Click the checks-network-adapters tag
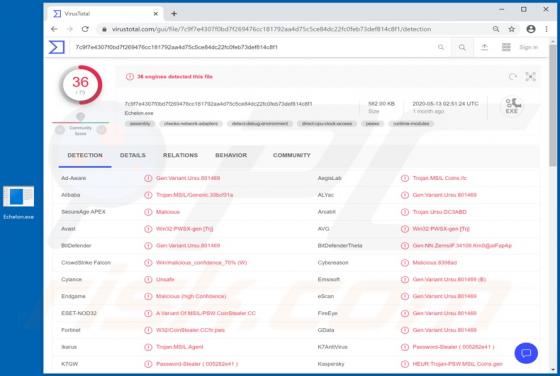The image size is (560, 376). (x=191, y=124)
